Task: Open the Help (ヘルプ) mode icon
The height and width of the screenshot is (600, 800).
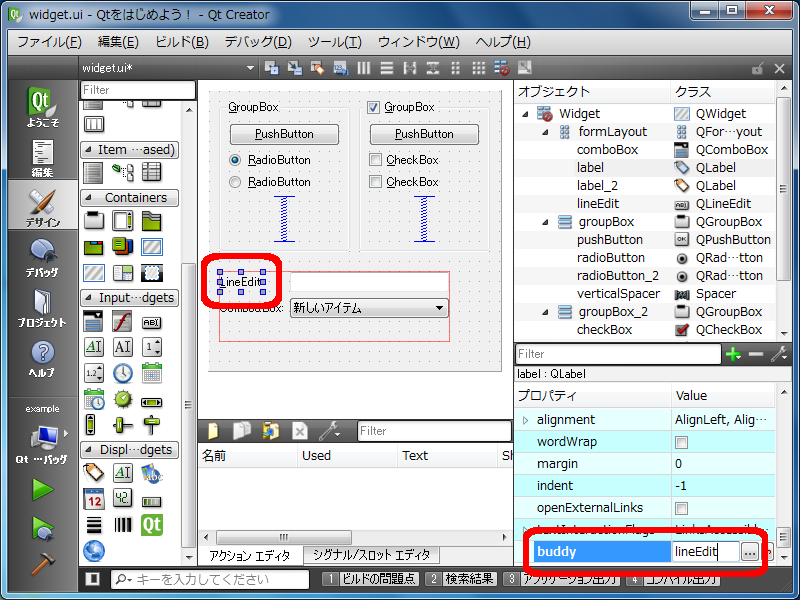Action: pos(42,357)
